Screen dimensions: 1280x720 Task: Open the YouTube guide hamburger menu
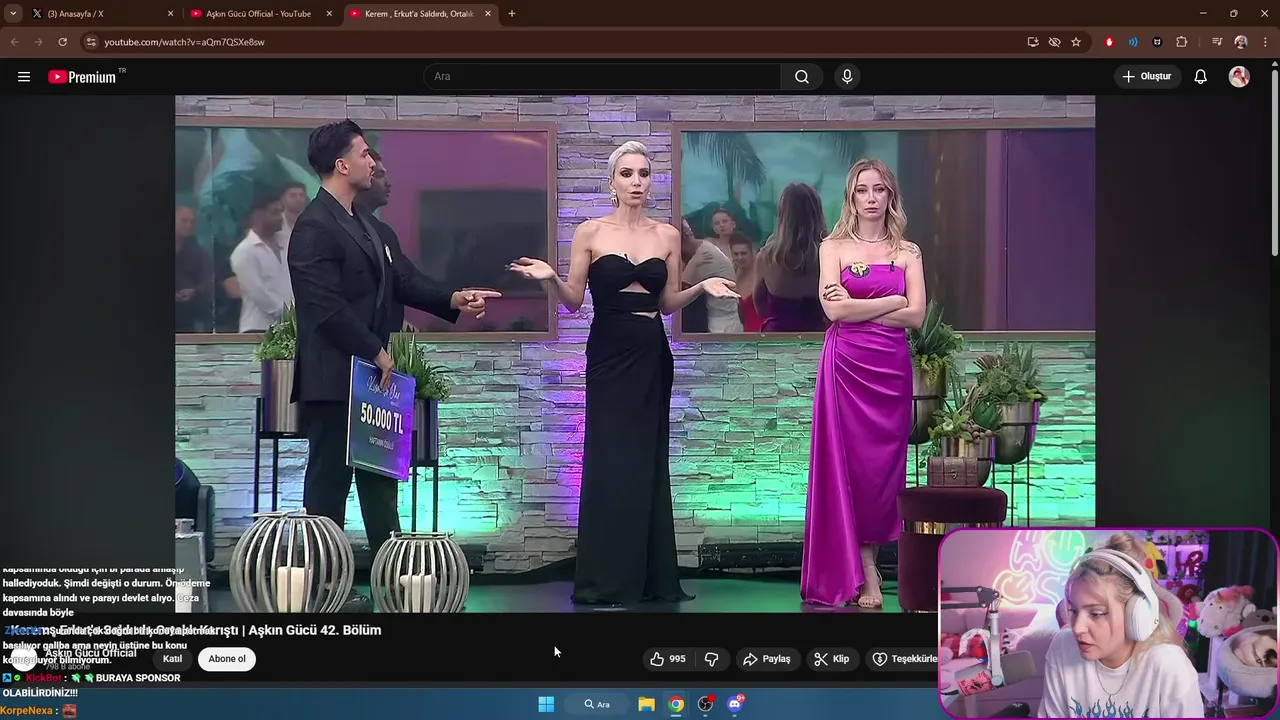(24, 77)
